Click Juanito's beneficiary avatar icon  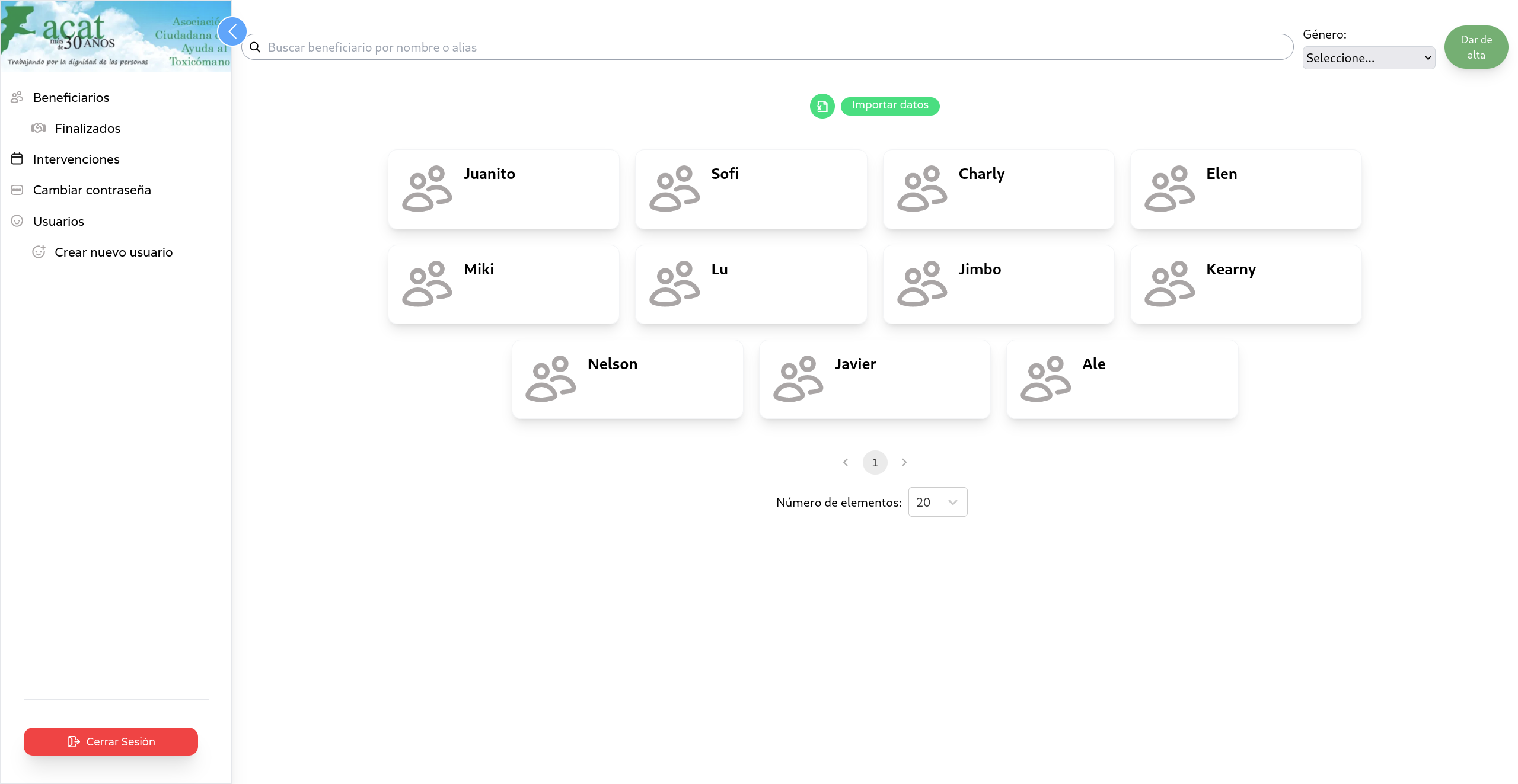point(426,188)
